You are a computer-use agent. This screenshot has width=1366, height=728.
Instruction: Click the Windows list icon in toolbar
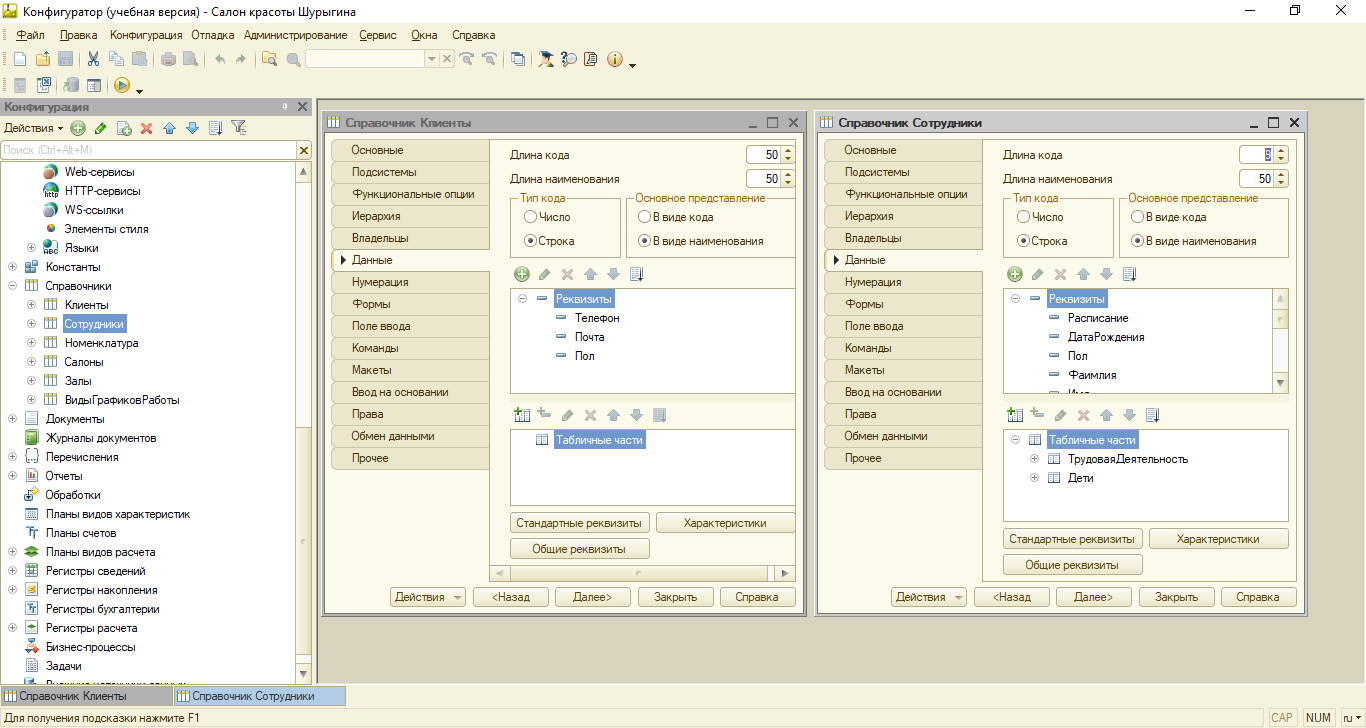[517, 59]
